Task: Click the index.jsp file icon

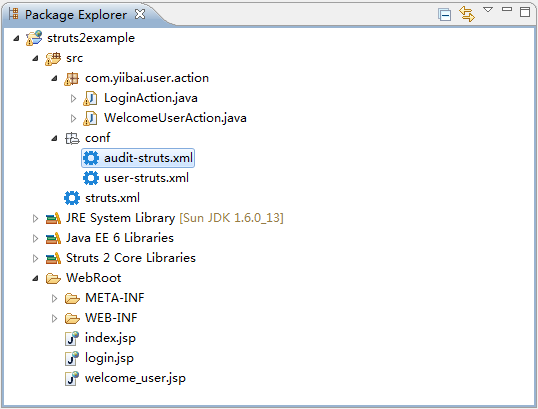Action: click(x=72, y=338)
